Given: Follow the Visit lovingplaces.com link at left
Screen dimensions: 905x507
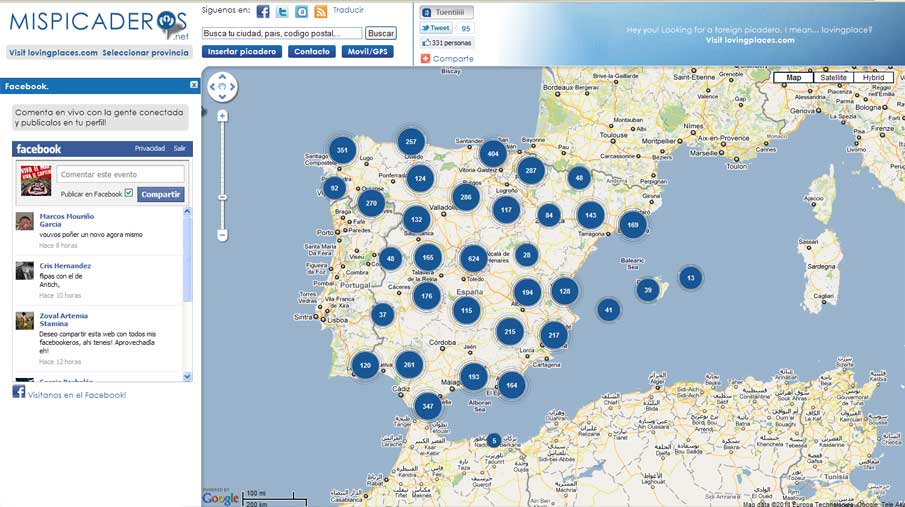Looking at the screenshot, I should (x=53, y=53).
